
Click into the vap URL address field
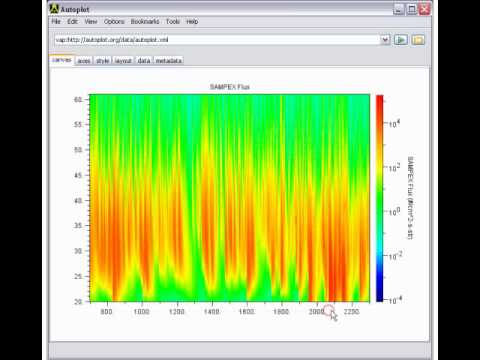(x=217, y=40)
